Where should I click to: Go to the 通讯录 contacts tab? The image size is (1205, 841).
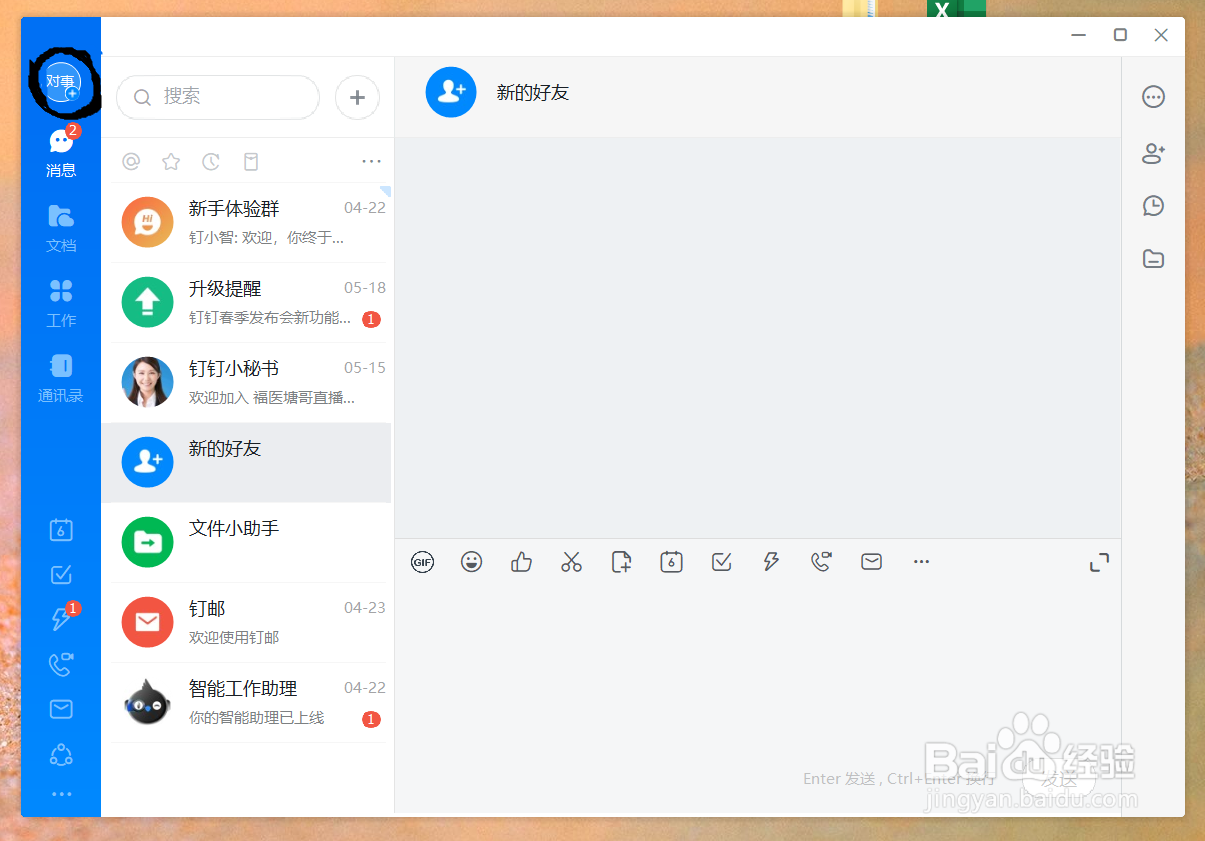tap(61, 378)
